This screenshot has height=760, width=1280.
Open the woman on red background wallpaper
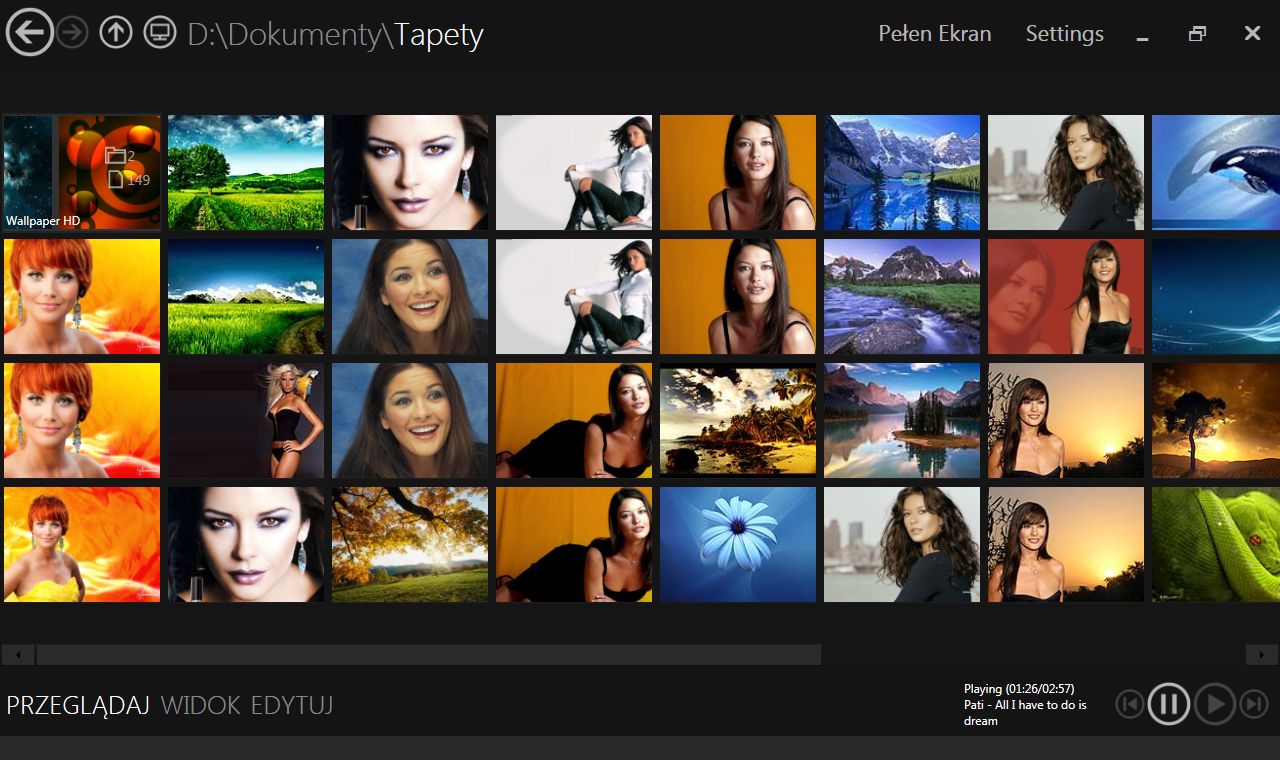click(1066, 296)
